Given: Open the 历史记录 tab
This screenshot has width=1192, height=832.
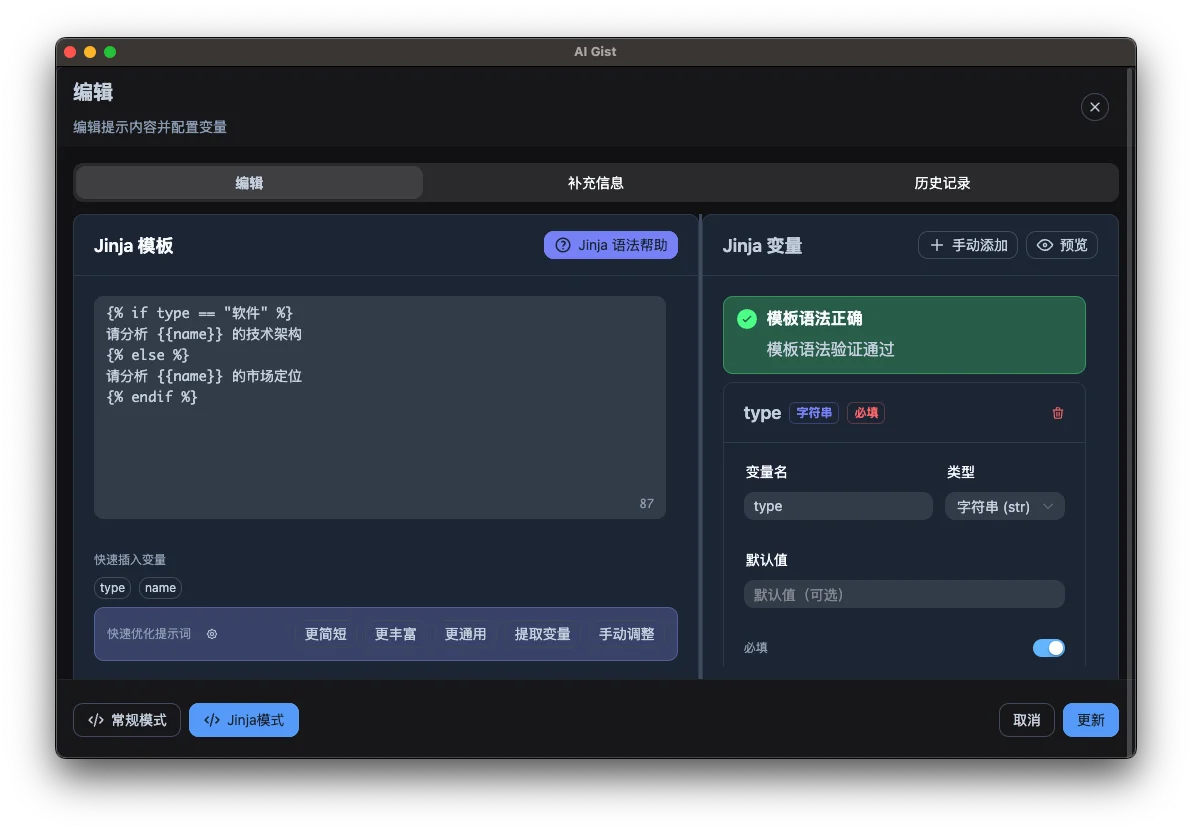Looking at the screenshot, I should (943, 182).
